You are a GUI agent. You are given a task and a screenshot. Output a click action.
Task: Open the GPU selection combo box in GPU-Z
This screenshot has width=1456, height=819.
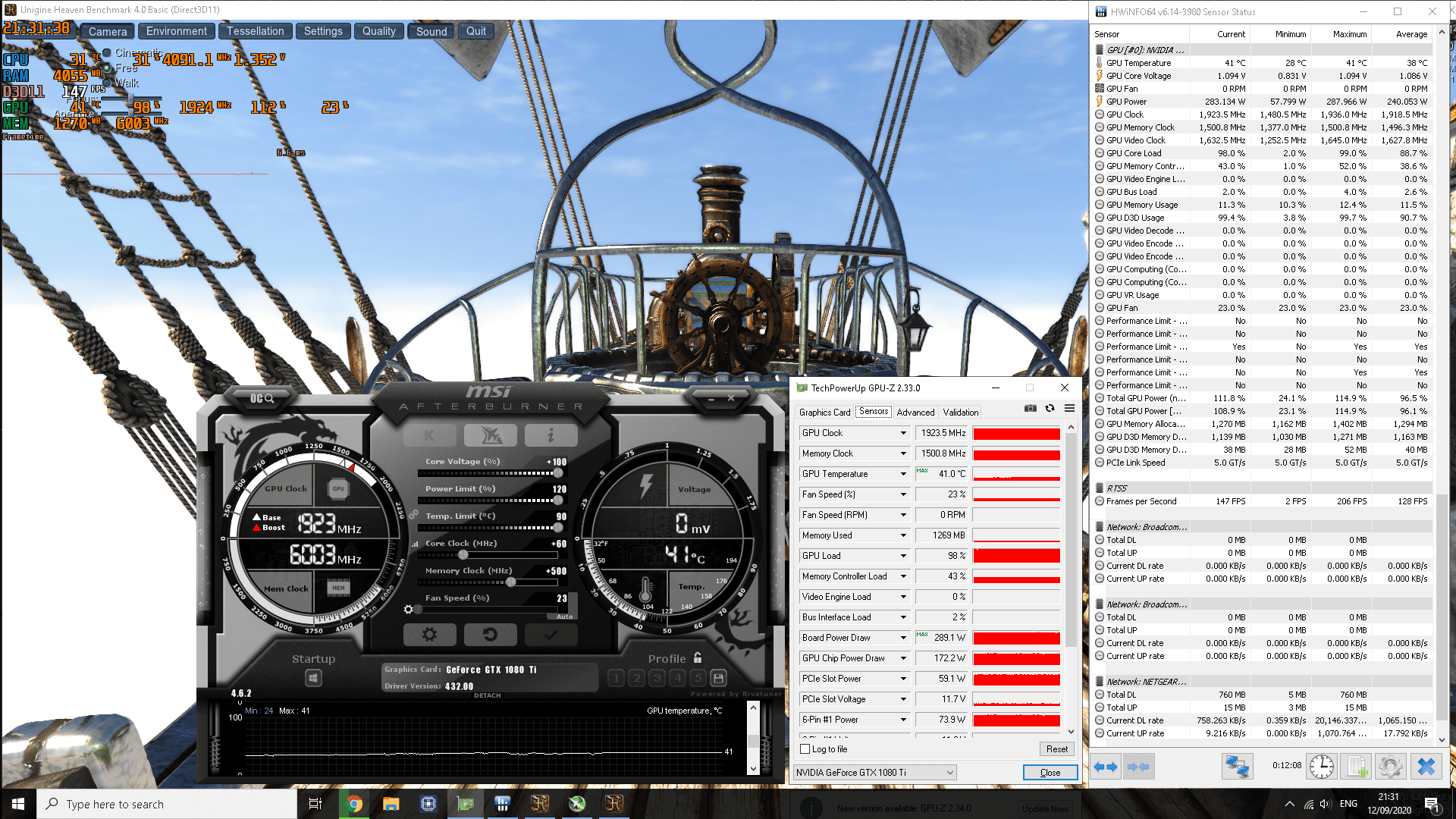[874, 772]
